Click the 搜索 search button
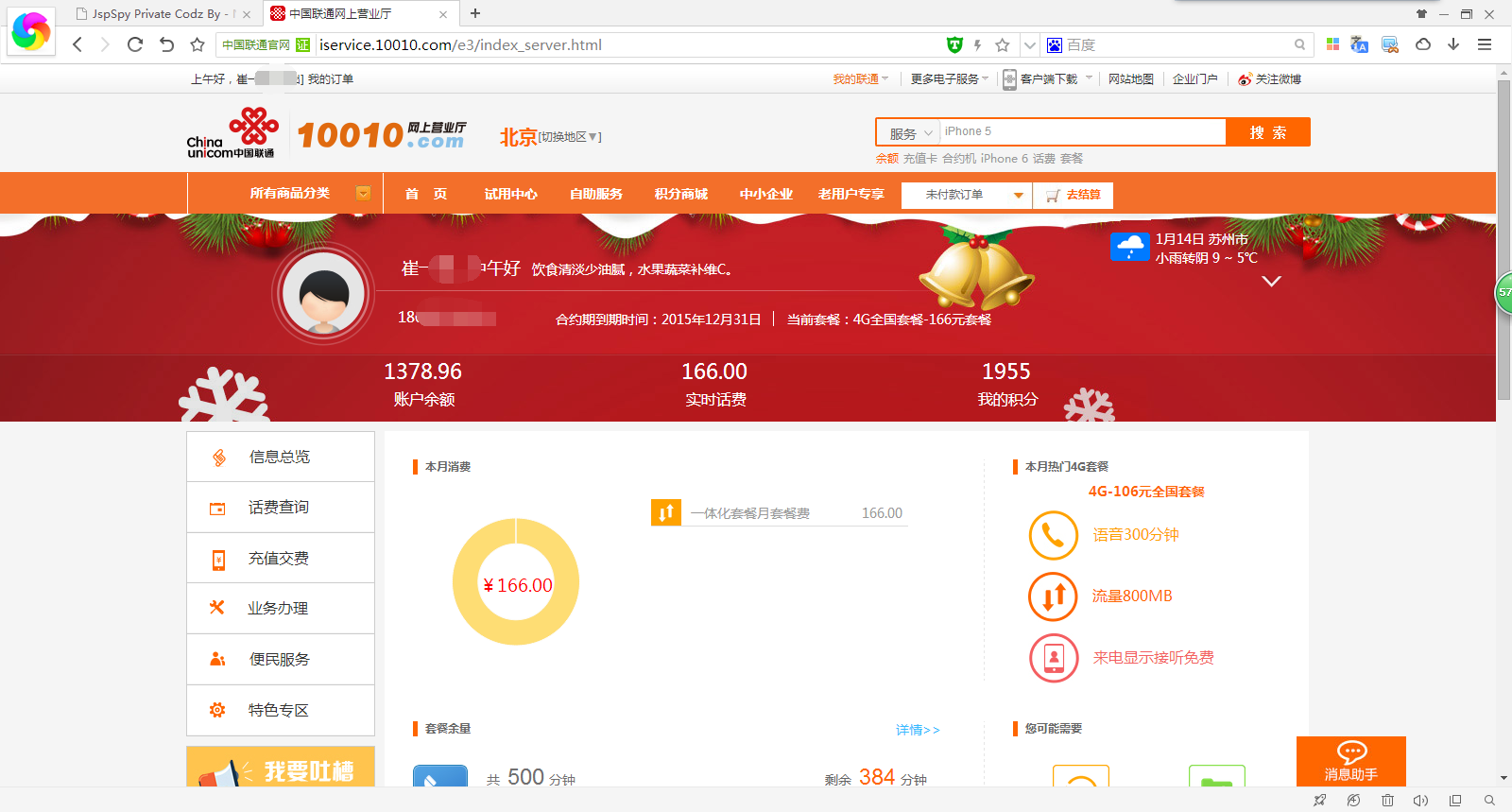The width and height of the screenshot is (1512, 812). click(x=1268, y=132)
